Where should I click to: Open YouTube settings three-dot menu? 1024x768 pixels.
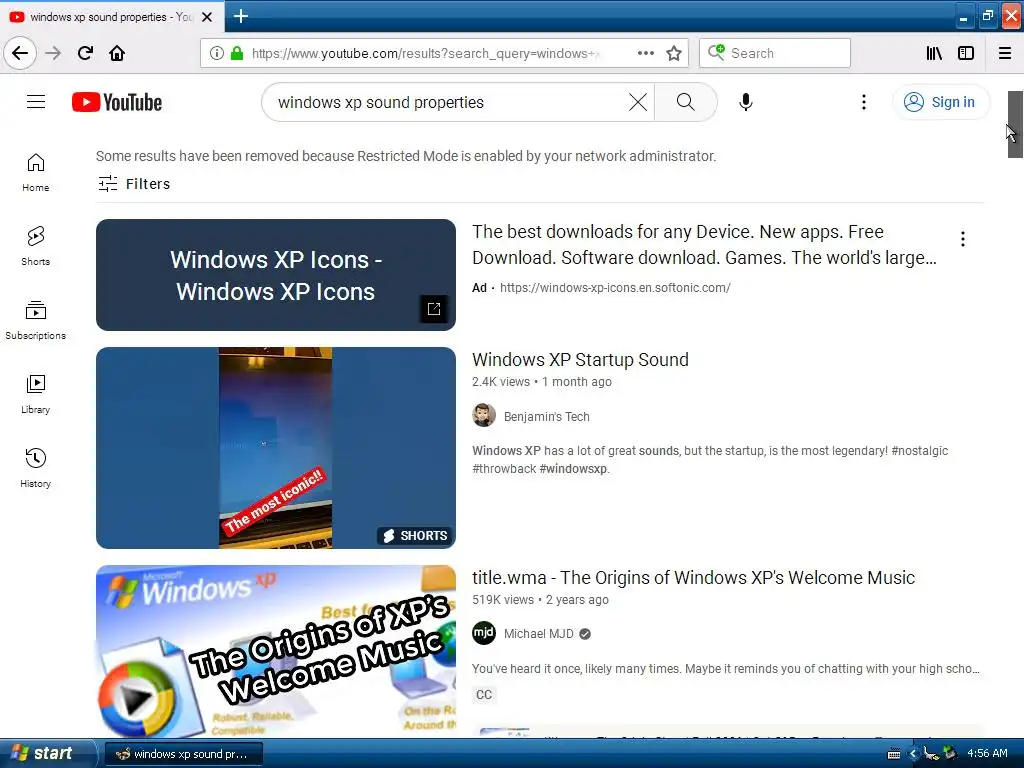point(863,102)
